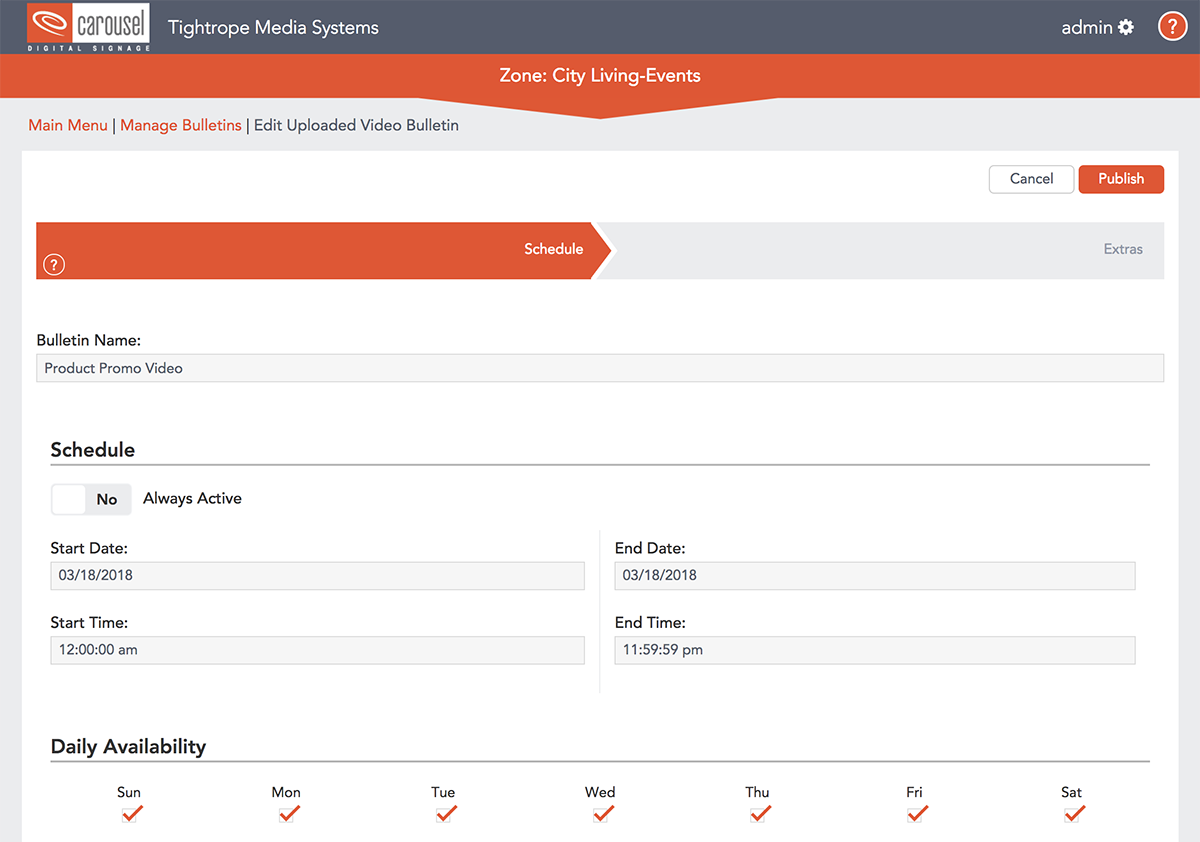
Task: Go to Main Menu link
Action: pyautogui.click(x=68, y=125)
